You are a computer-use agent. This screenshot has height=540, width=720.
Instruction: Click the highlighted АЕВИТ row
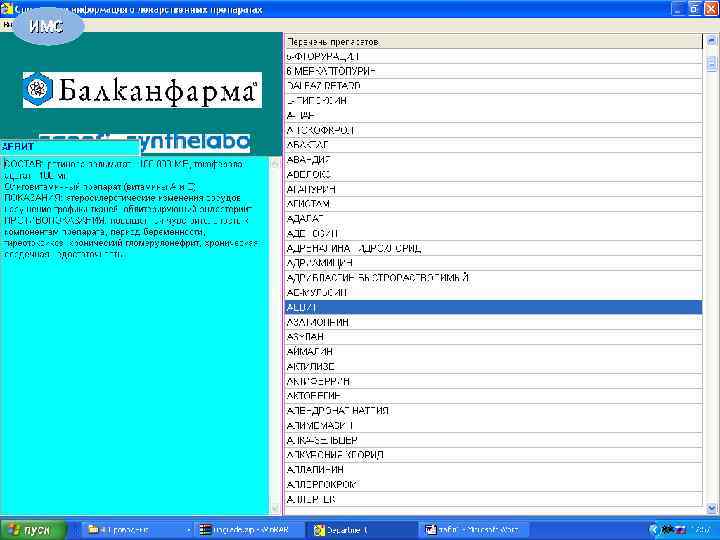[x=493, y=307]
